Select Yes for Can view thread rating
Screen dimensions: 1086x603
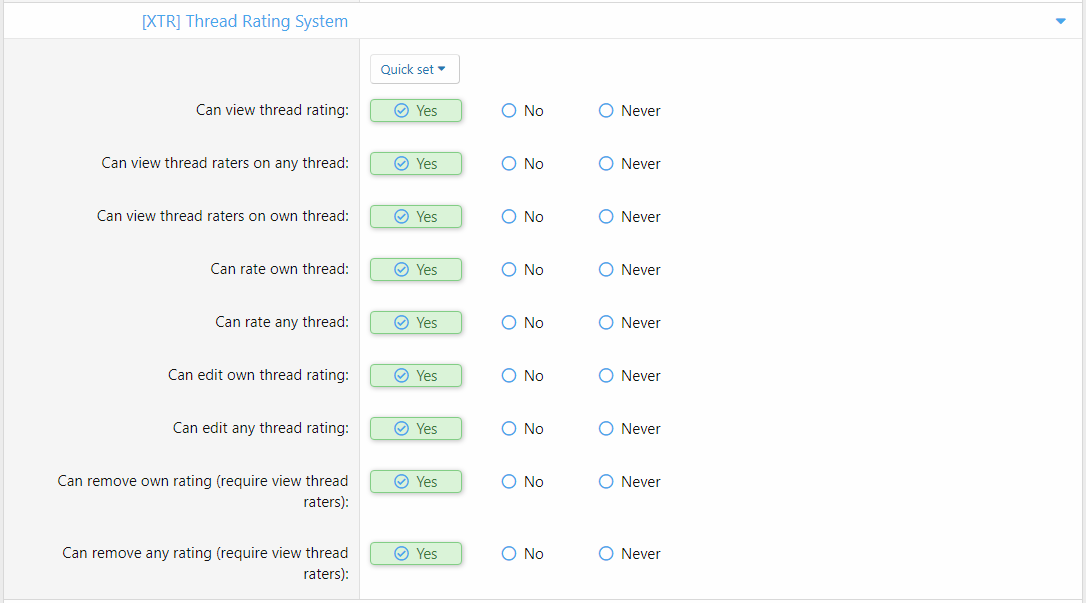[416, 111]
